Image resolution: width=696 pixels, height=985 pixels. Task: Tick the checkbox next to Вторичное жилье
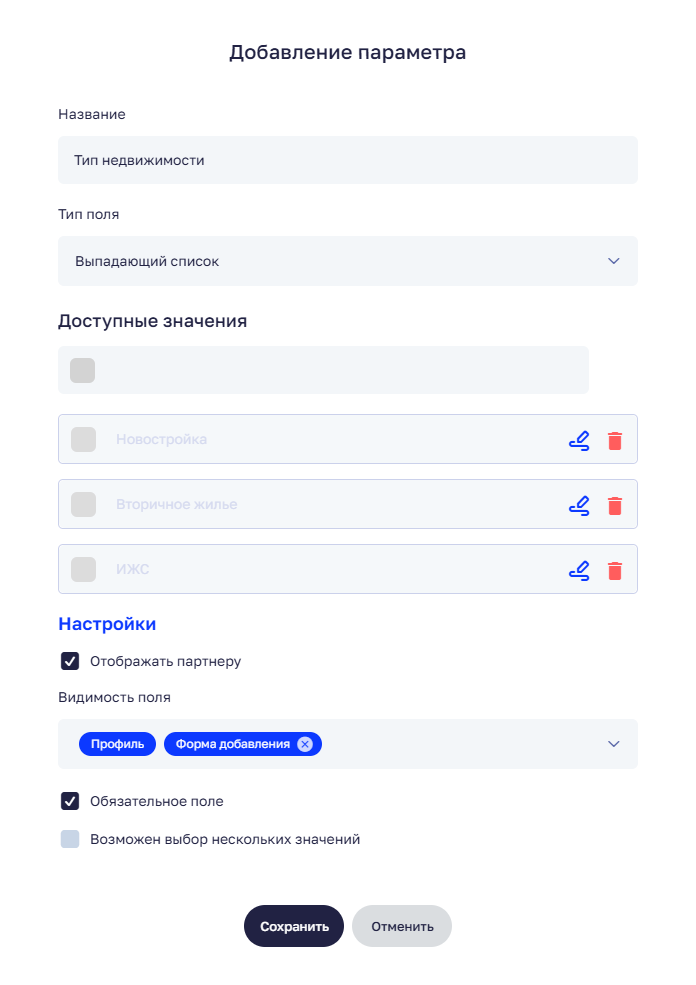pyautogui.click(x=84, y=505)
